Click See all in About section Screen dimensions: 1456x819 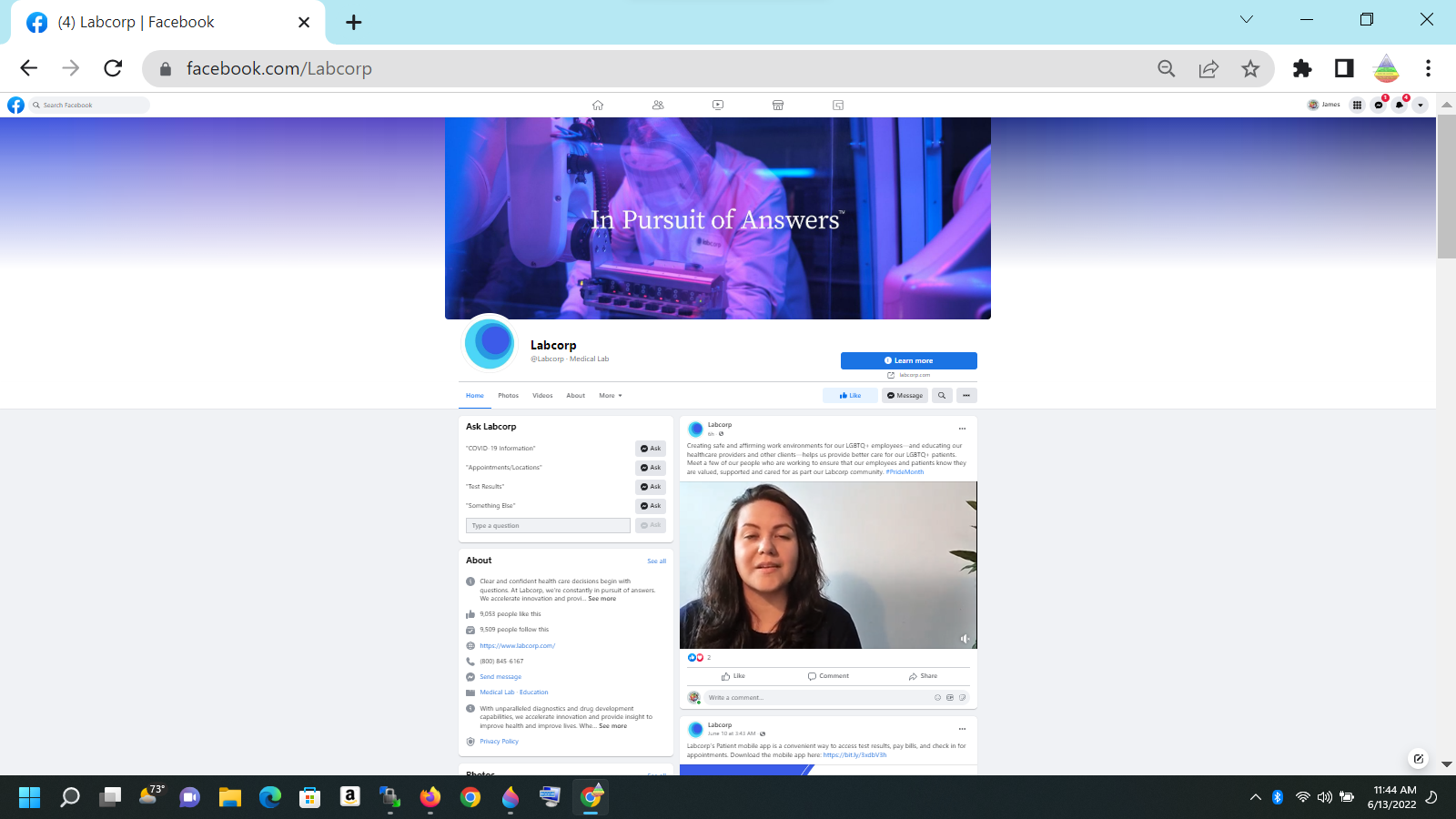pos(656,561)
